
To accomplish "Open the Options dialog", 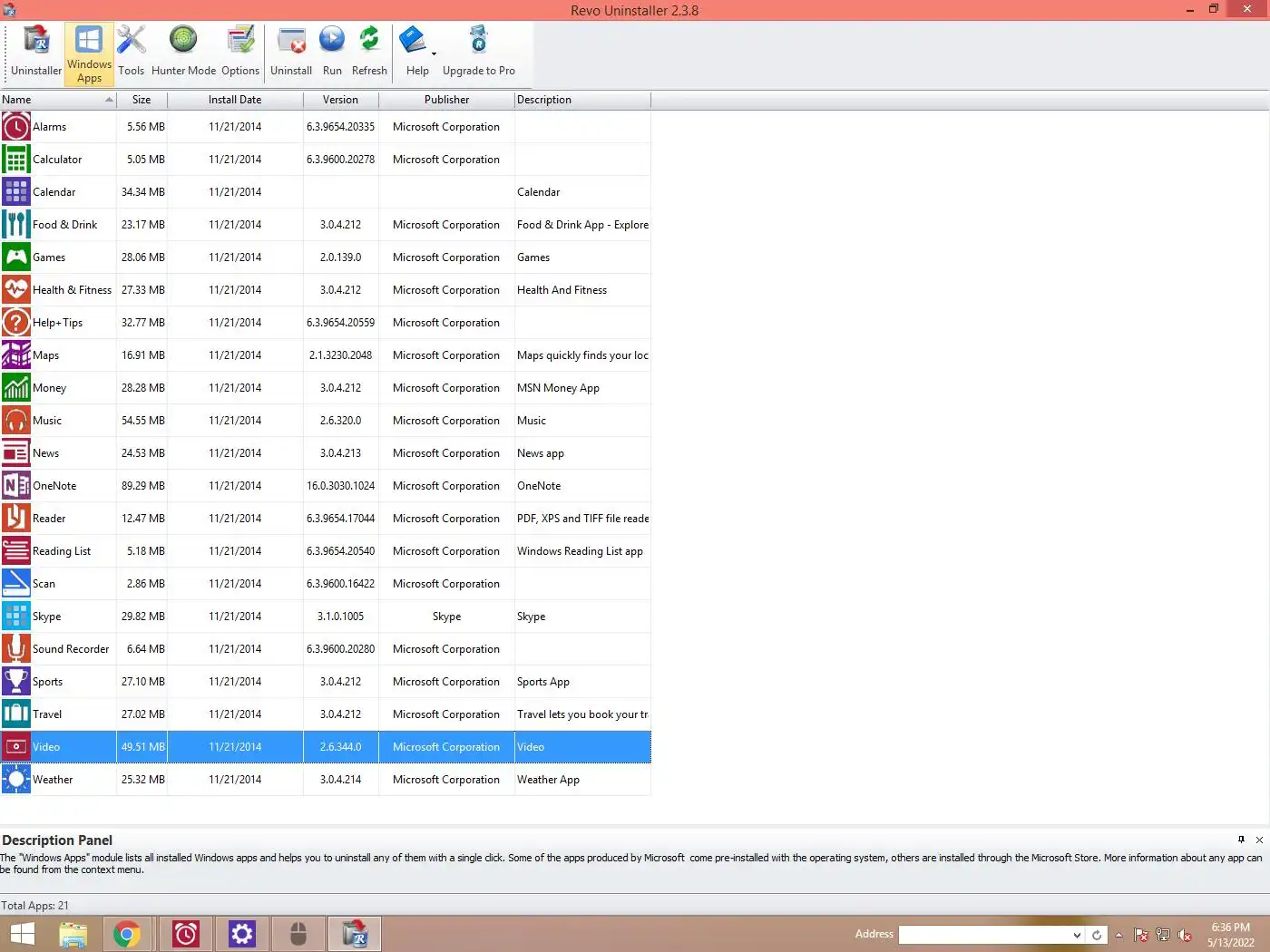I will click(240, 53).
